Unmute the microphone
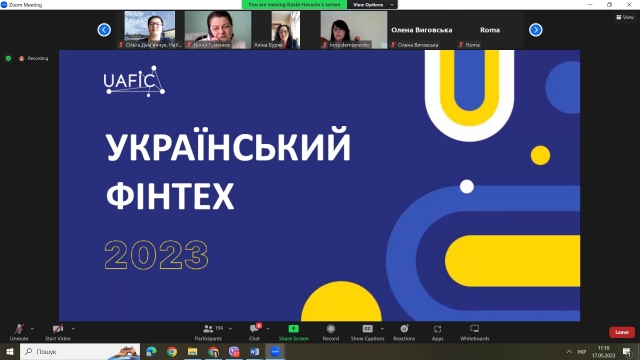Image resolution: width=640 pixels, height=360 pixels. pyautogui.click(x=19, y=332)
